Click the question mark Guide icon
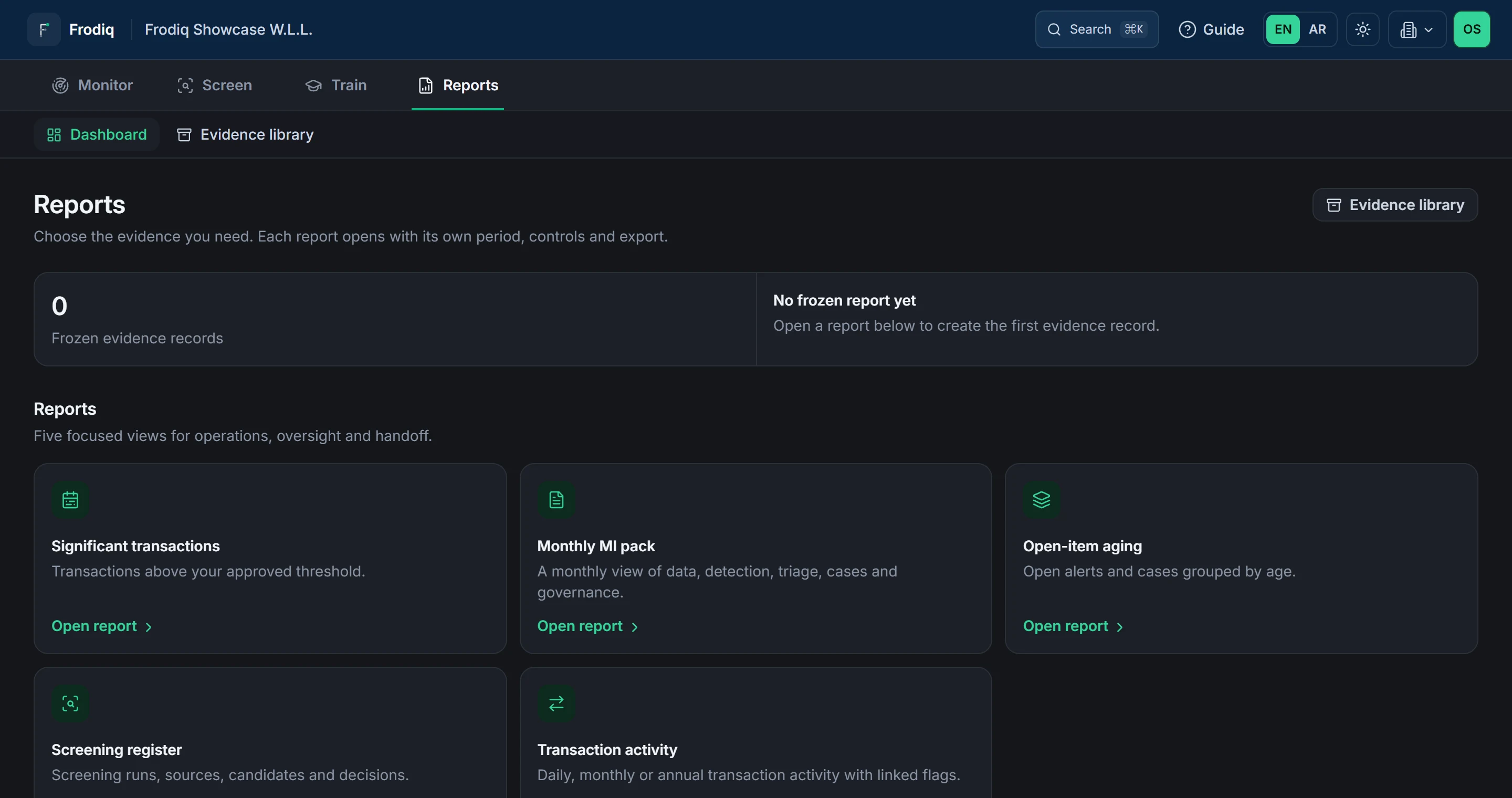 [1187, 29]
